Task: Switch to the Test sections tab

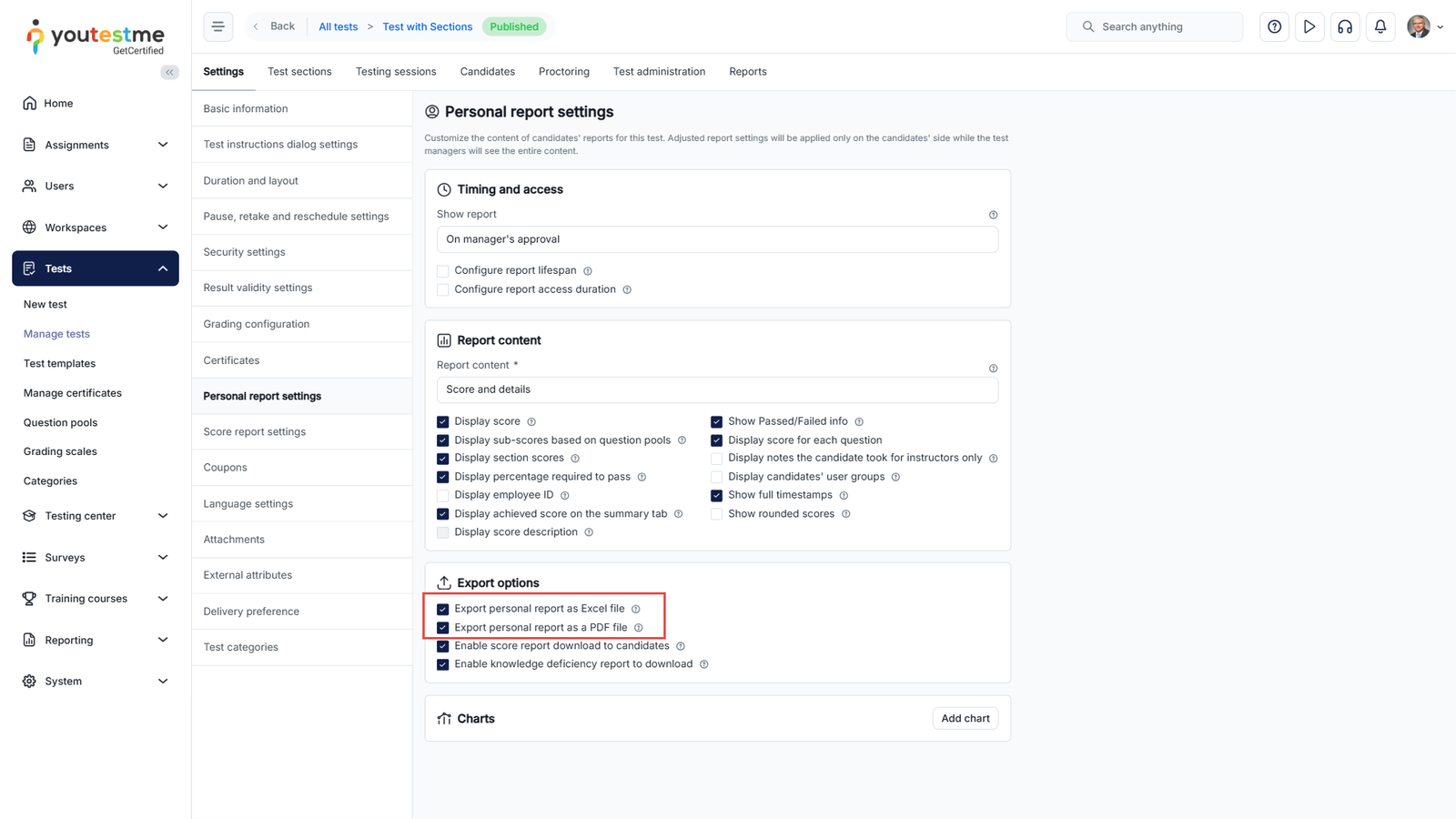Action: [299, 72]
